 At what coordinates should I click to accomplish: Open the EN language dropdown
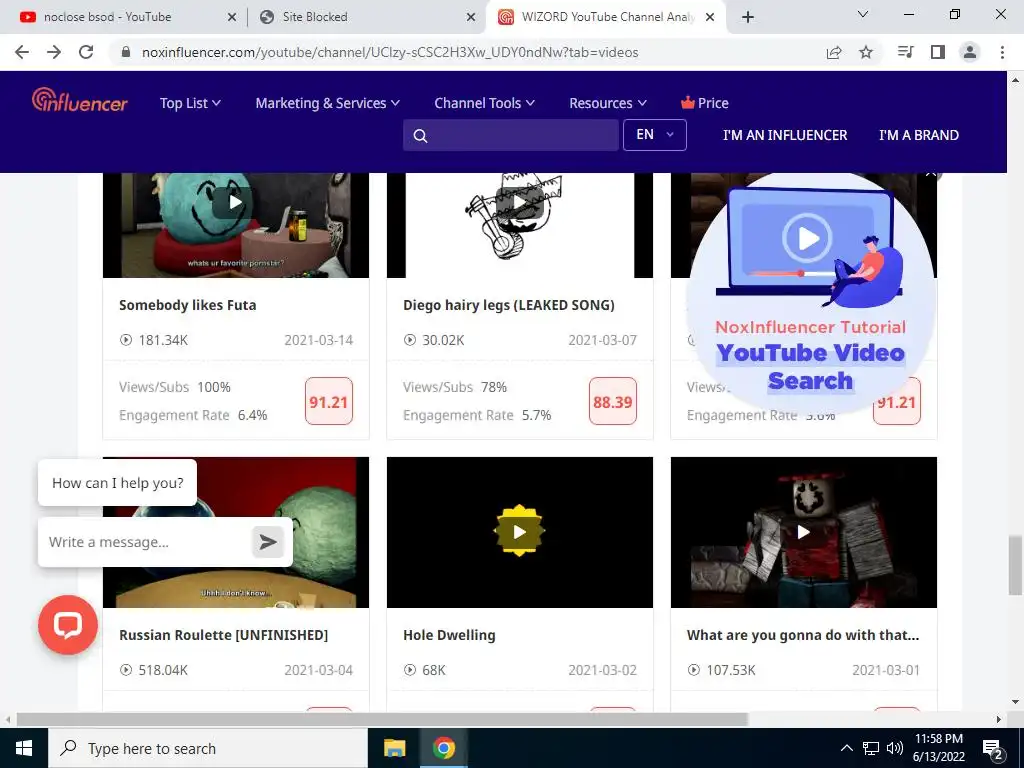coord(654,135)
